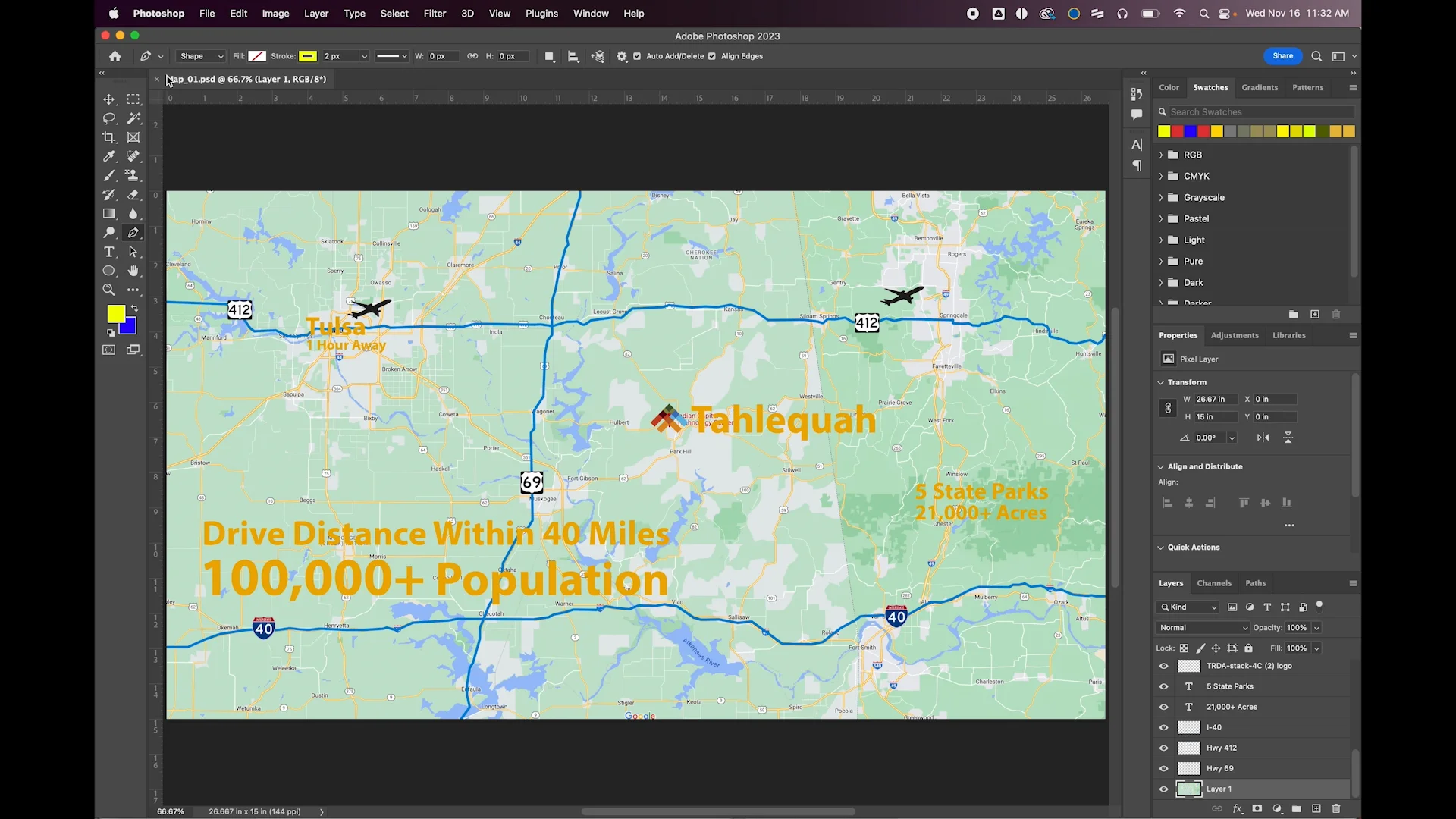The width and height of the screenshot is (1456, 819).
Task: Click the Share button
Action: click(x=1282, y=56)
